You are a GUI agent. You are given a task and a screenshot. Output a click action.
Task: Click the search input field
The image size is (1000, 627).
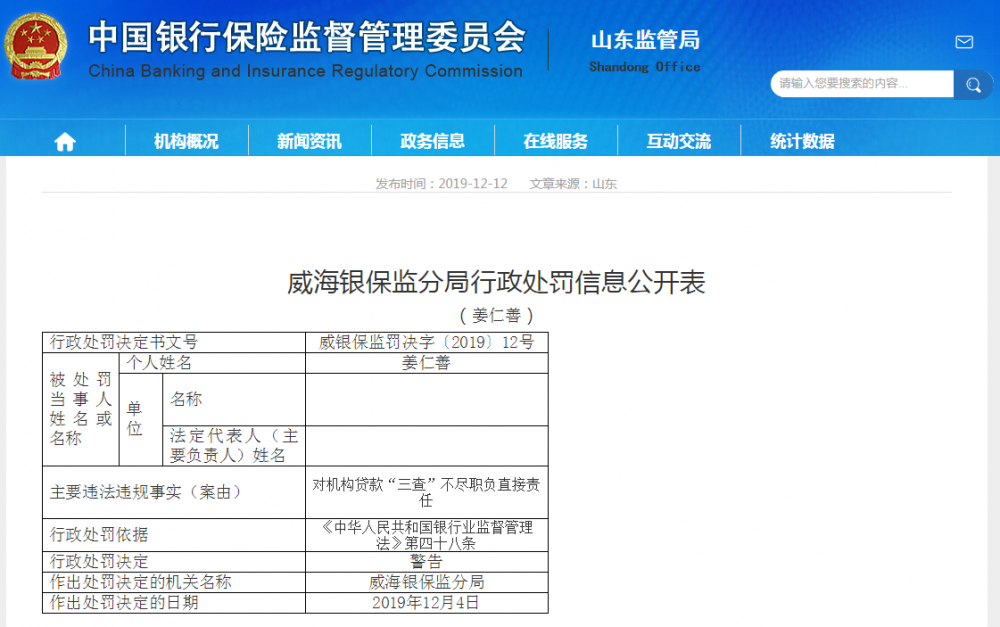point(860,84)
